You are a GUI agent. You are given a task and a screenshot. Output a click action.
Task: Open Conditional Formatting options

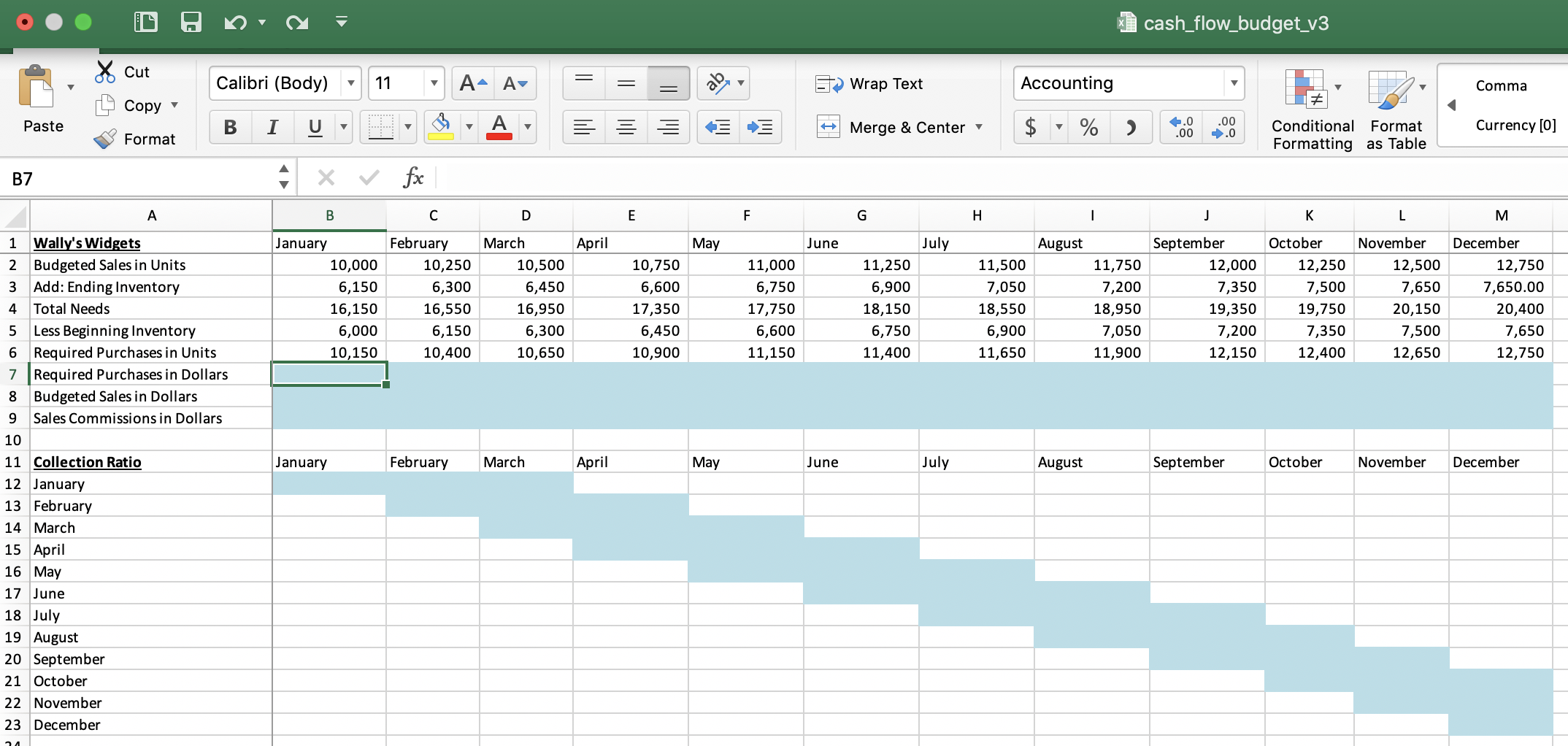[x=1310, y=109]
